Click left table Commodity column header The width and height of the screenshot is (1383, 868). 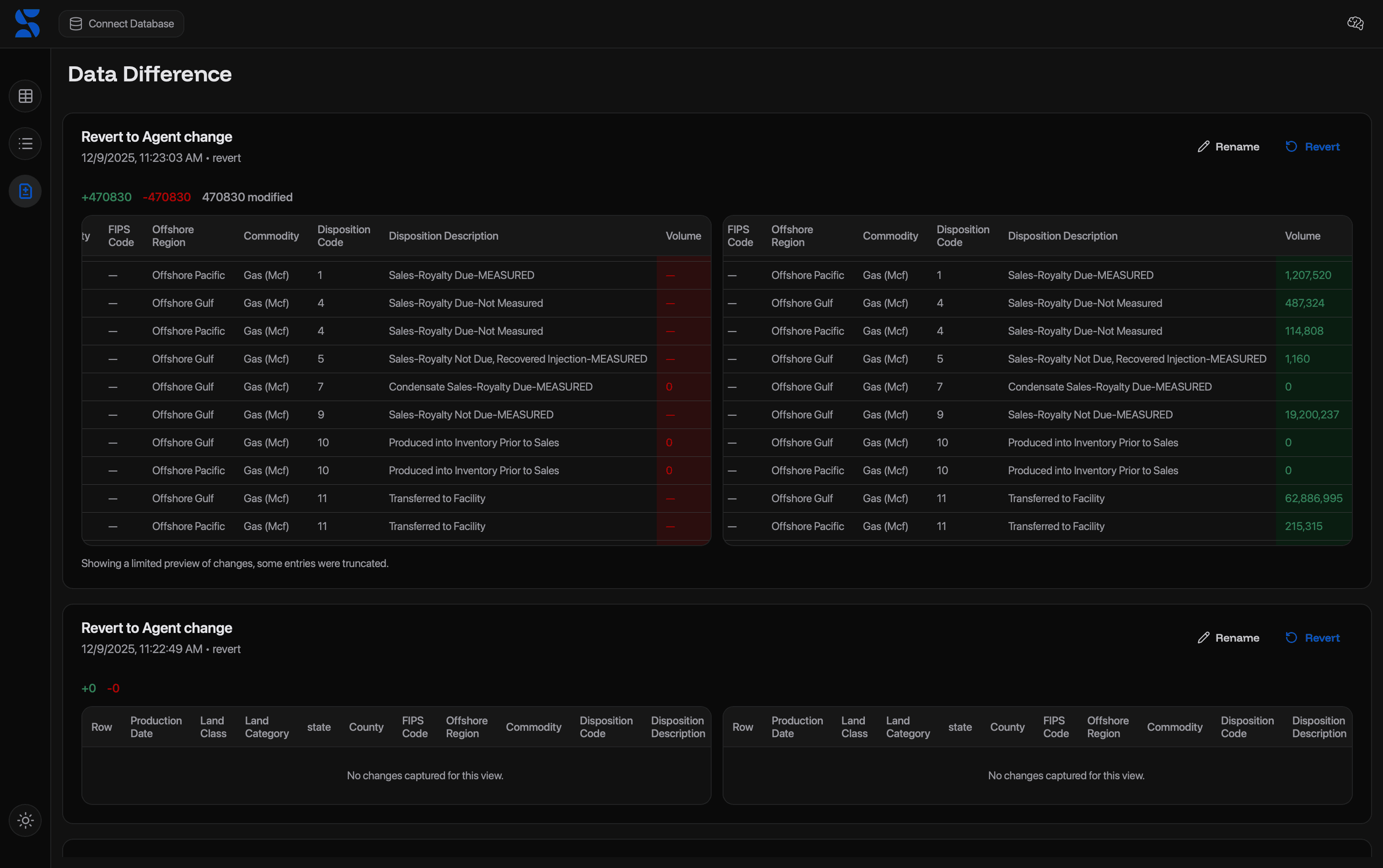(271, 236)
